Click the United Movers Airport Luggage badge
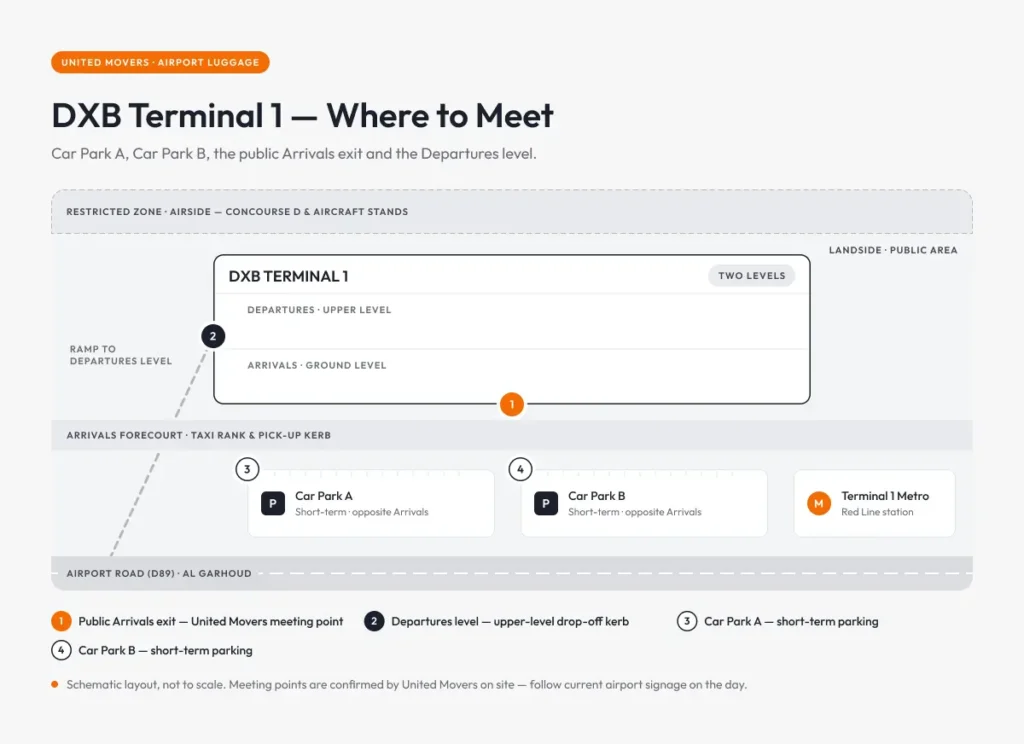 [160, 62]
